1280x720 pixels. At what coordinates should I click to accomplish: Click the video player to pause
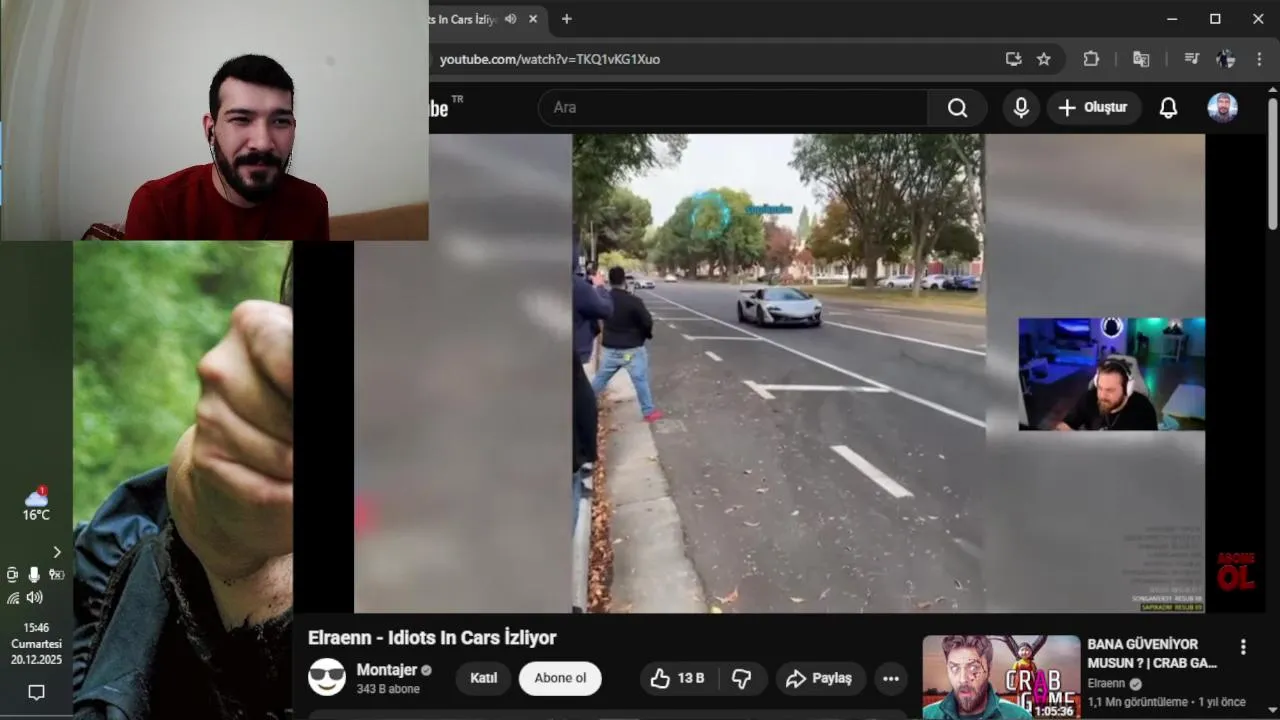pos(779,372)
